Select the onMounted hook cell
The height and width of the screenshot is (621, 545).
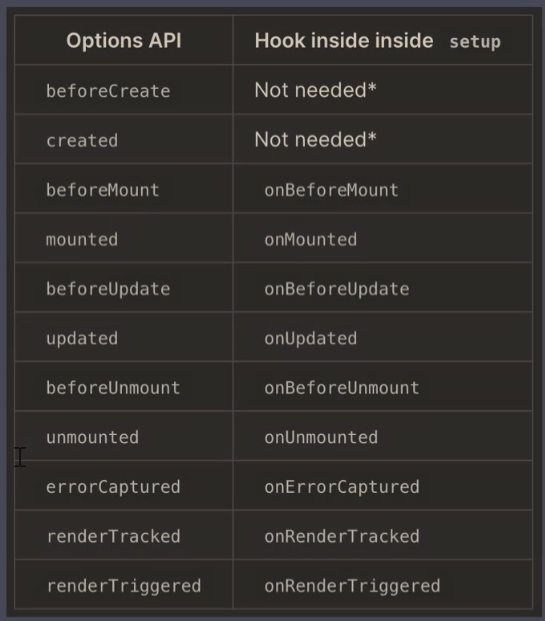click(x=311, y=240)
